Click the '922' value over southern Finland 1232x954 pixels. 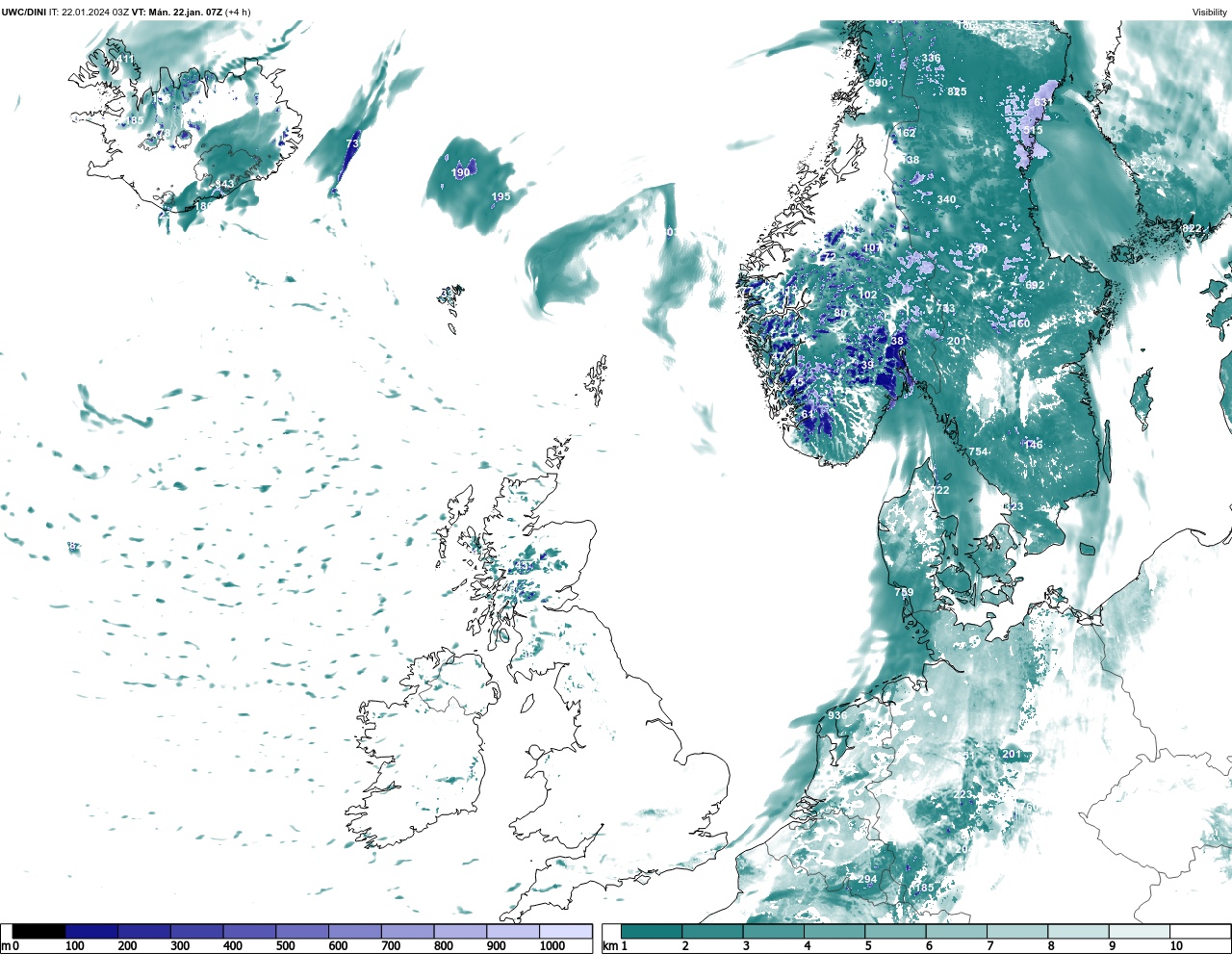pos(1193,228)
